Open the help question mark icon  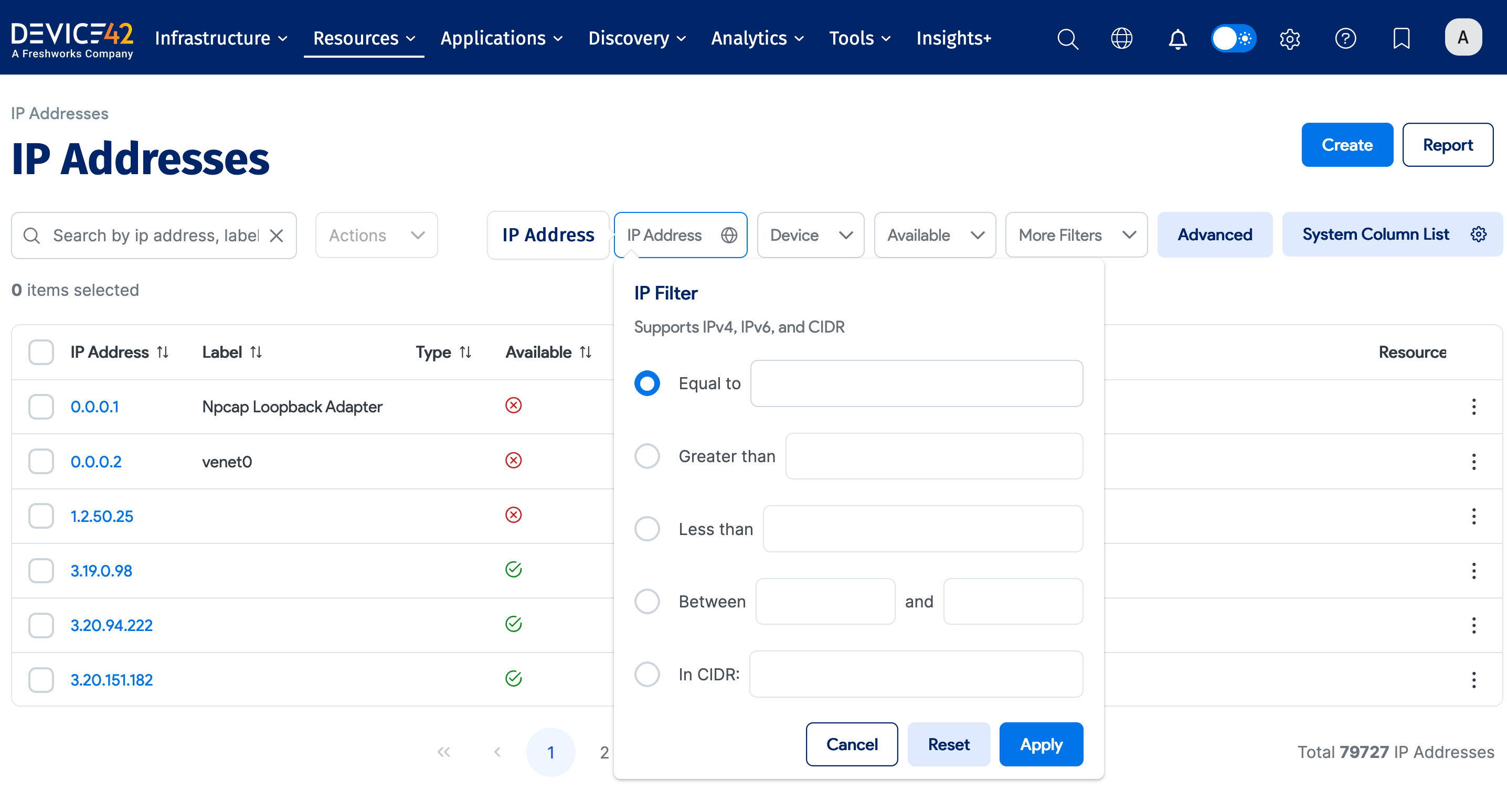[1345, 39]
